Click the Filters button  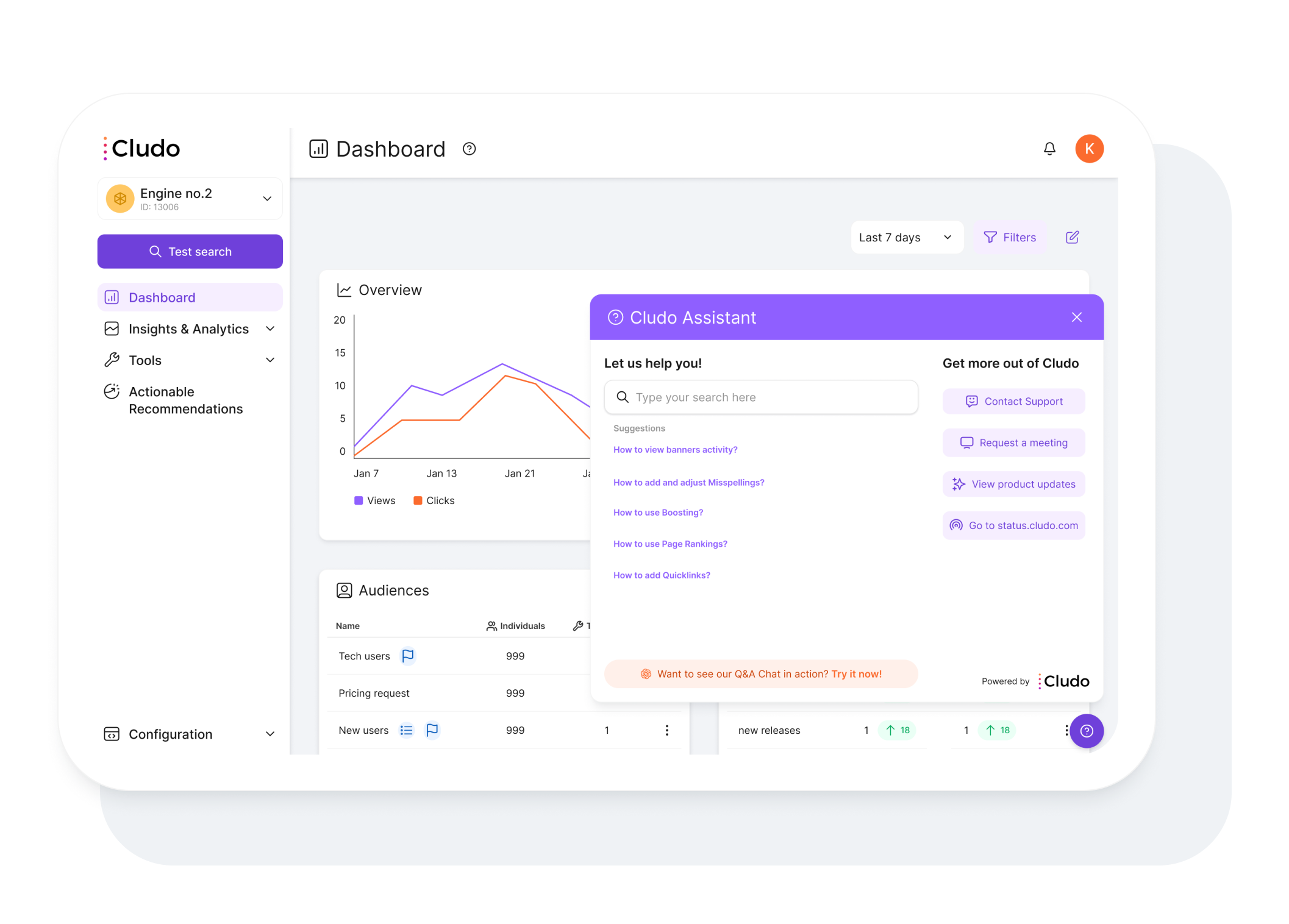(x=1010, y=237)
